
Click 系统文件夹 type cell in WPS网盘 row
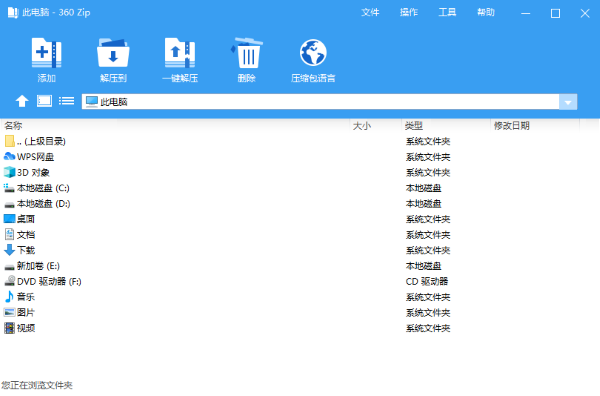[x=428, y=157]
